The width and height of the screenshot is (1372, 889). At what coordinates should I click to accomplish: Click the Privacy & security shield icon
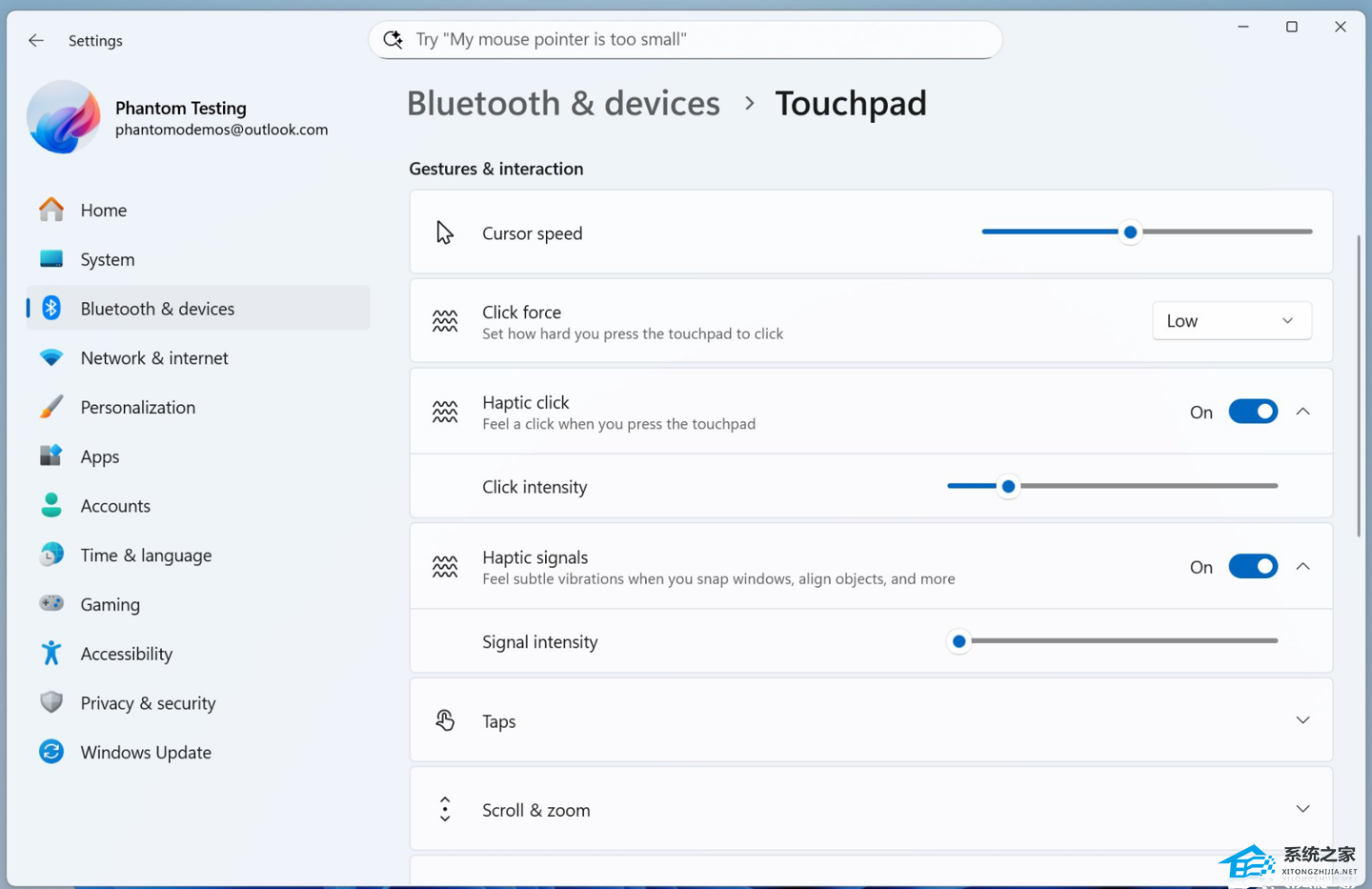click(x=51, y=702)
